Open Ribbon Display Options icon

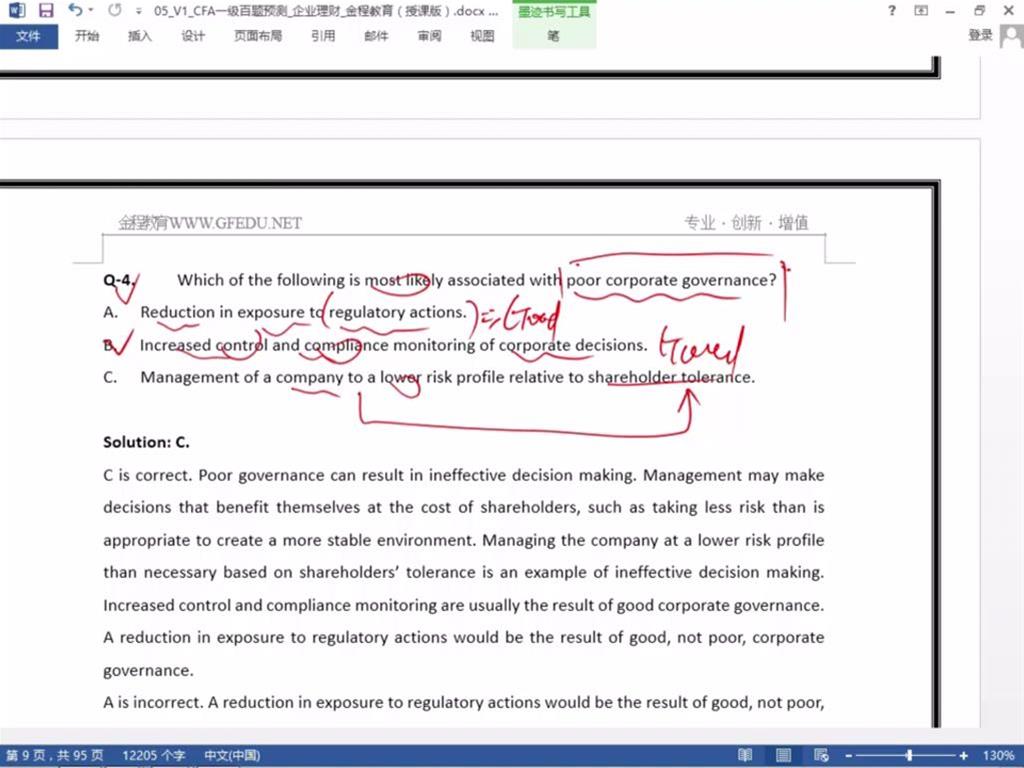coord(921,10)
